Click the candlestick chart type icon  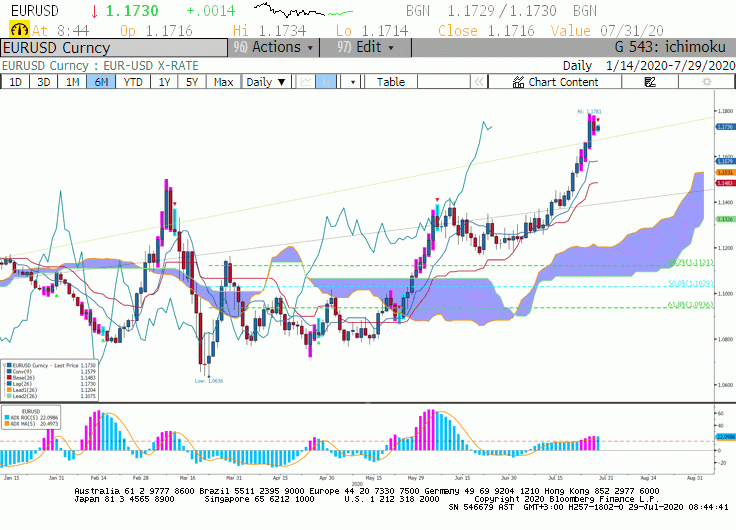coord(326,82)
